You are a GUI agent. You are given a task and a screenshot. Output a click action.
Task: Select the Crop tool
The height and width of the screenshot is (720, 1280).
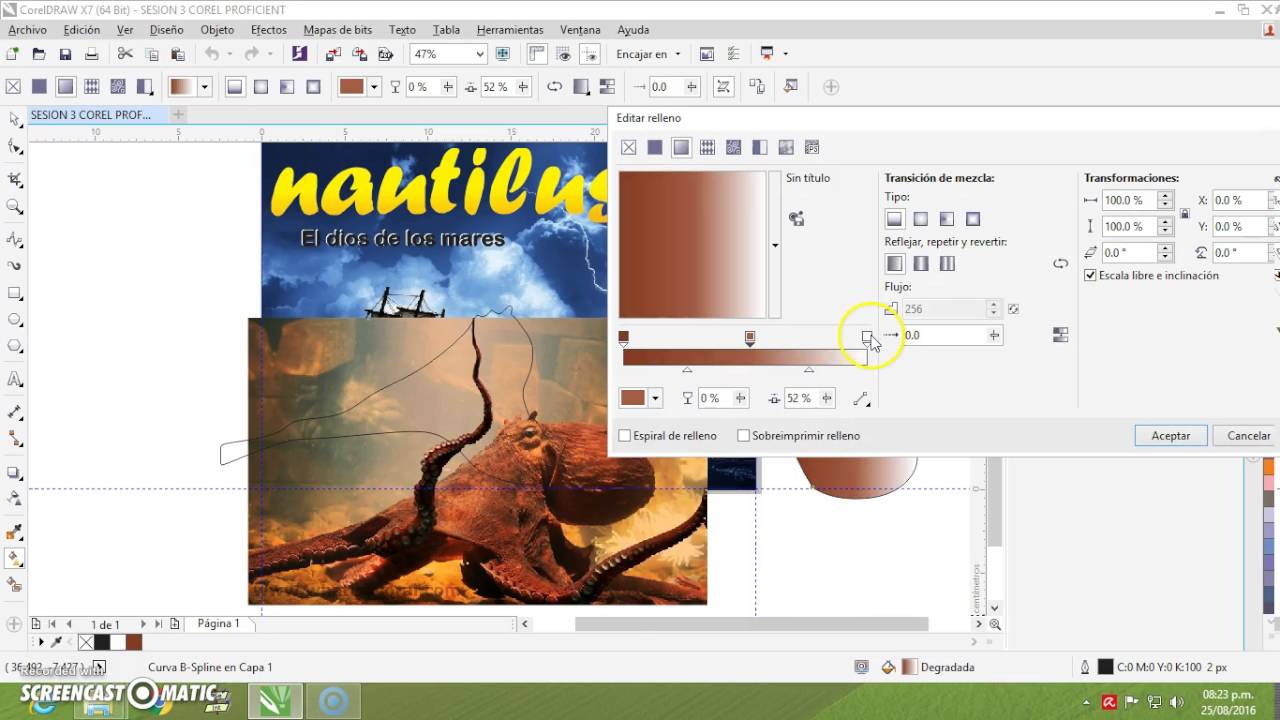tap(15, 180)
